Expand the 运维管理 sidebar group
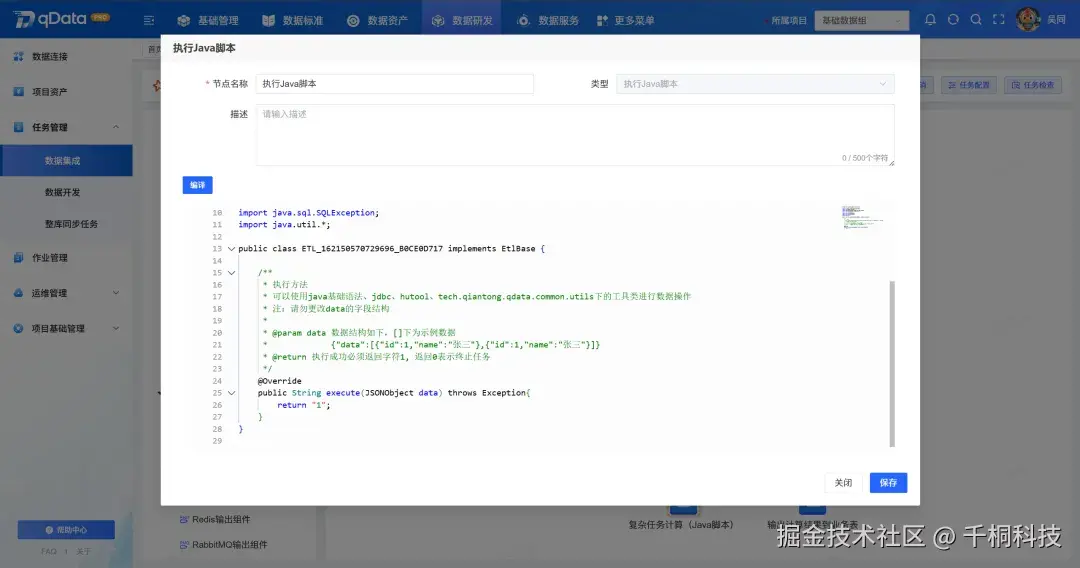Viewport: 1080px width, 568px height. point(66,293)
